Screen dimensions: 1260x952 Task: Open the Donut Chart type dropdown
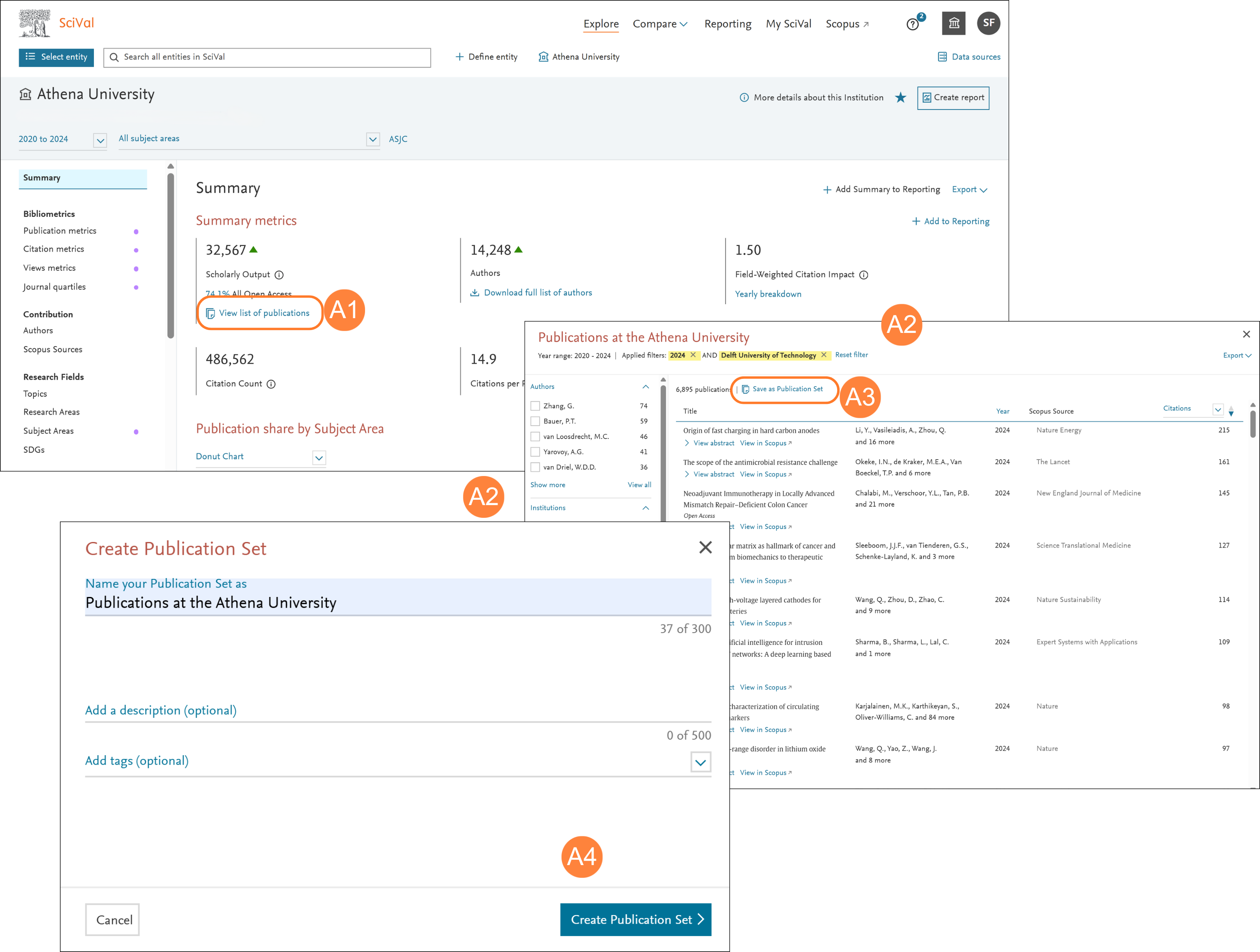319,458
